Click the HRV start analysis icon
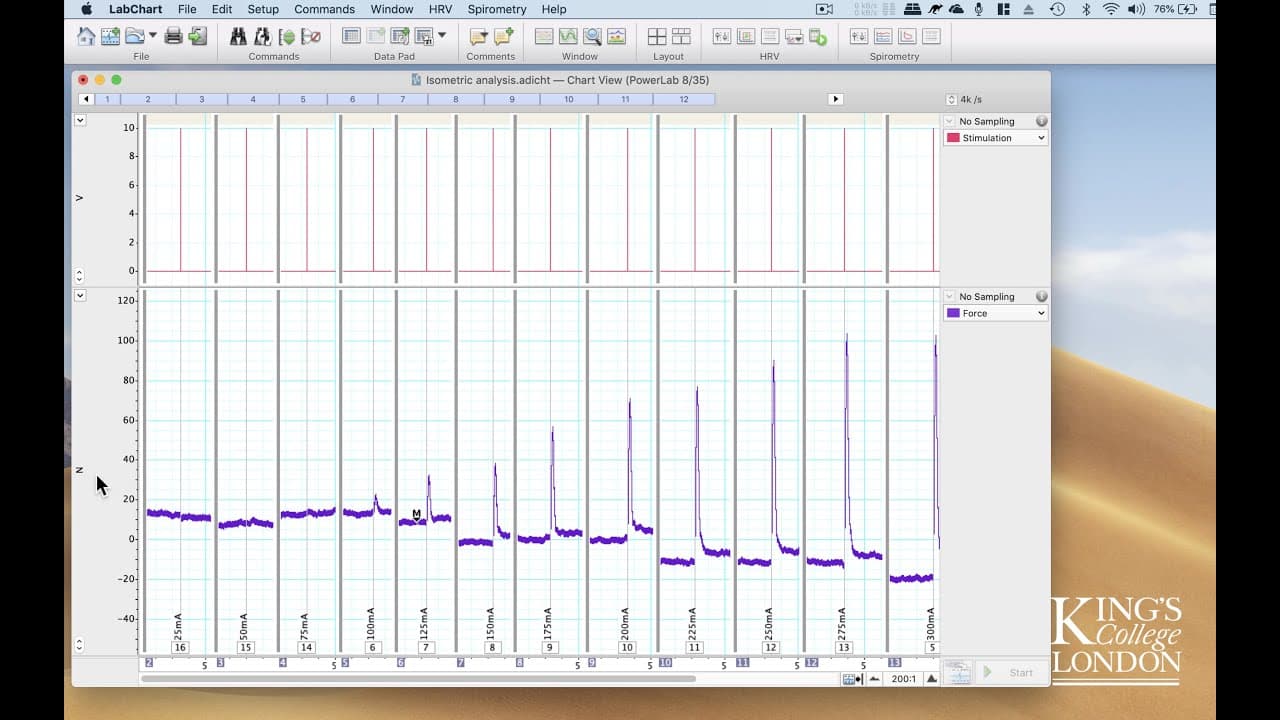The height and width of the screenshot is (720, 1280). 818,37
